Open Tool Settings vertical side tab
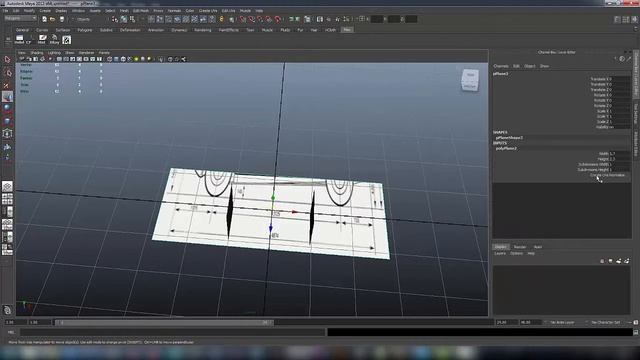 (x=636, y=113)
